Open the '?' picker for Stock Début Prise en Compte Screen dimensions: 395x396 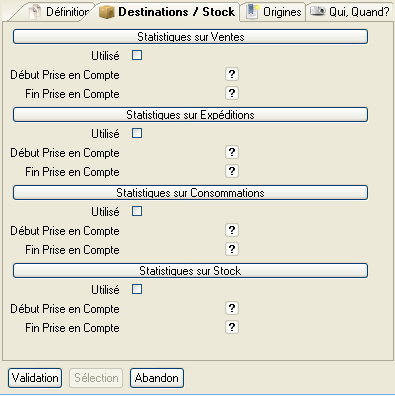point(232,308)
